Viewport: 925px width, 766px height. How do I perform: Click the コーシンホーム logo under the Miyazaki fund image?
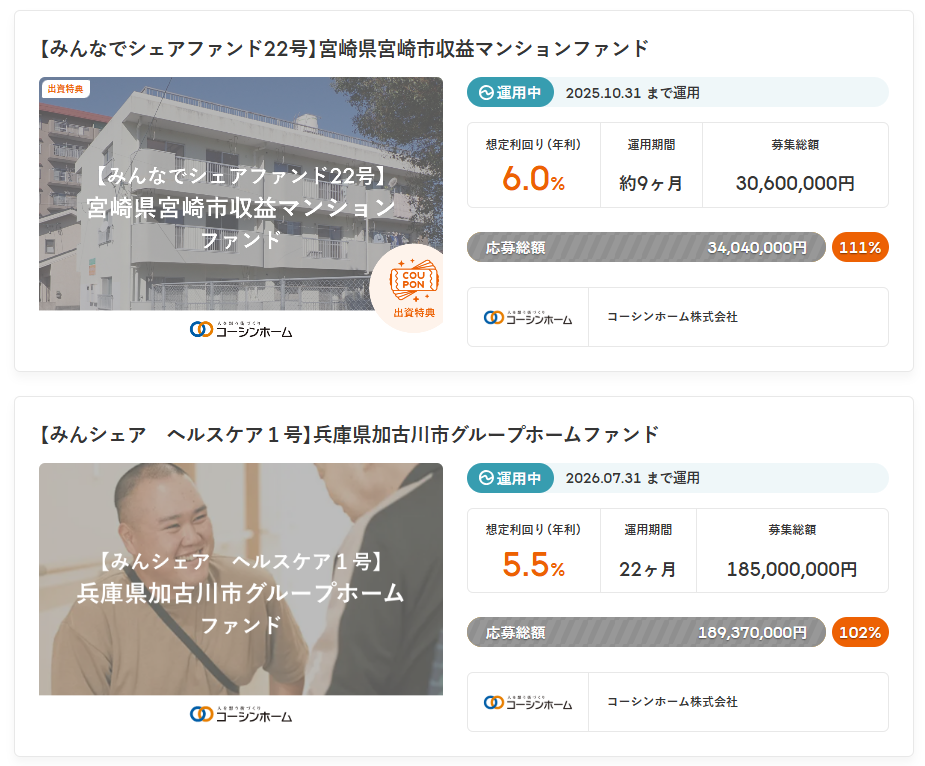tap(241, 329)
